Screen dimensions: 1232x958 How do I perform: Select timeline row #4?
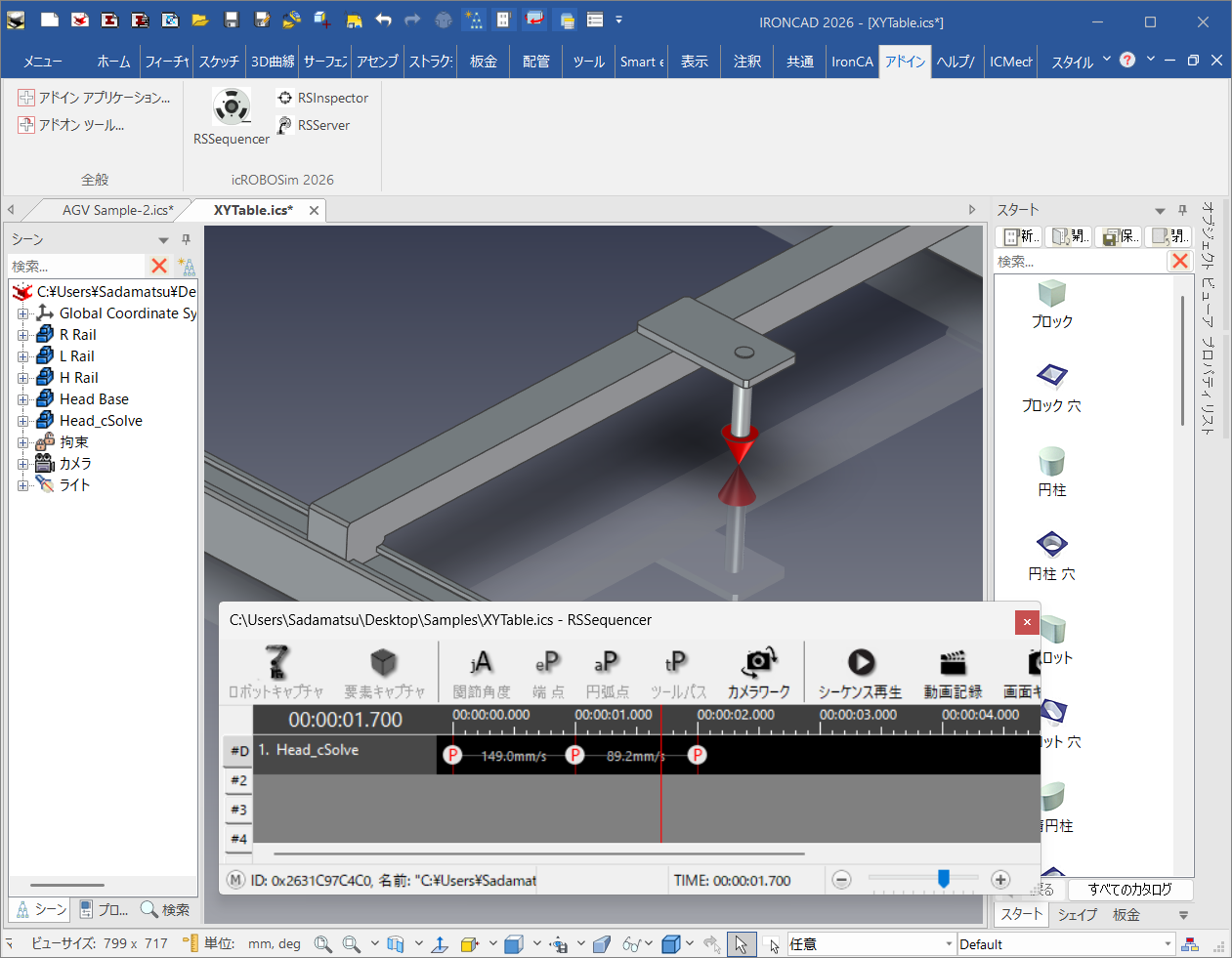238,839
